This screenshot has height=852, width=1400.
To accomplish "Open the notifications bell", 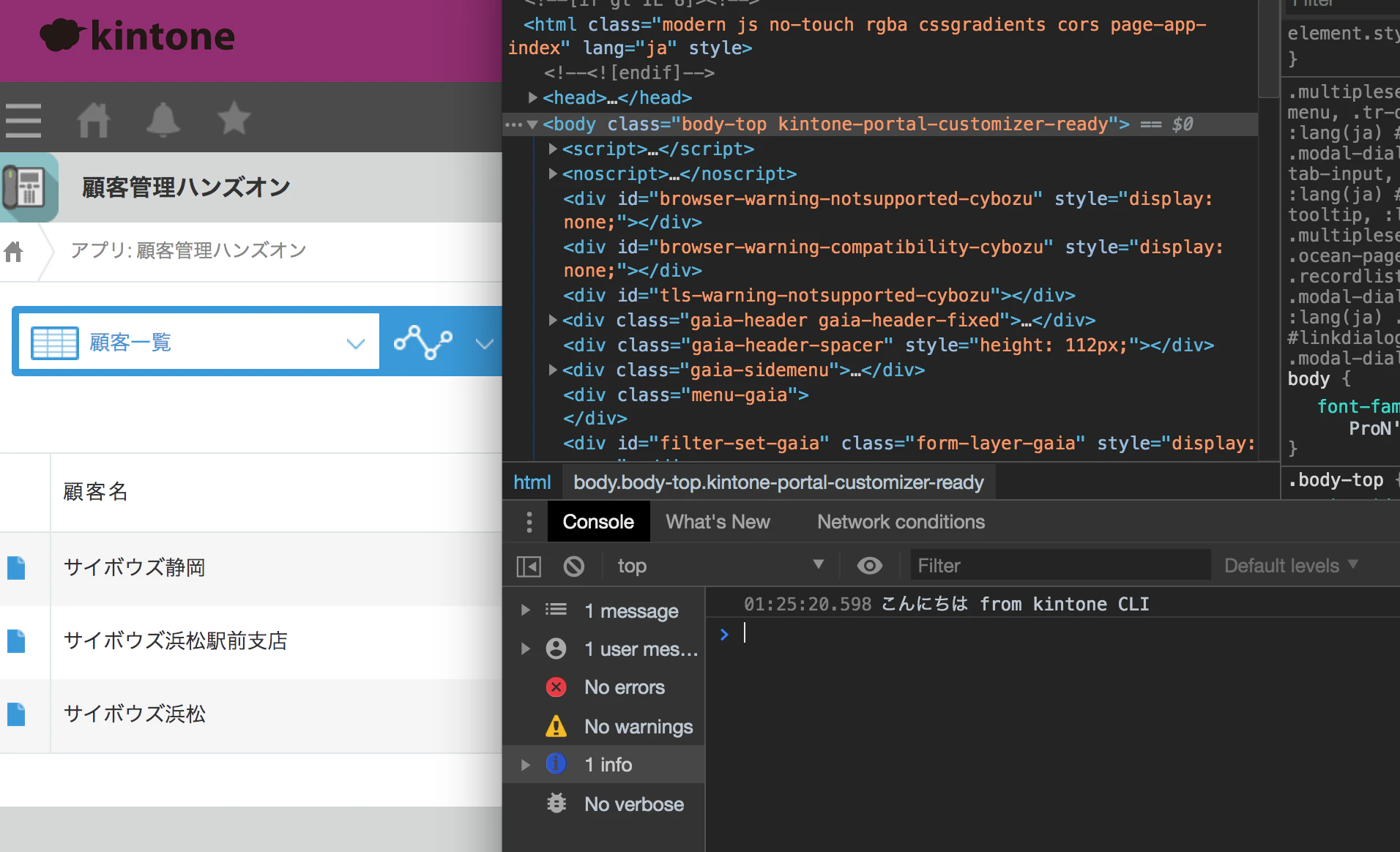I will point(163,119).
